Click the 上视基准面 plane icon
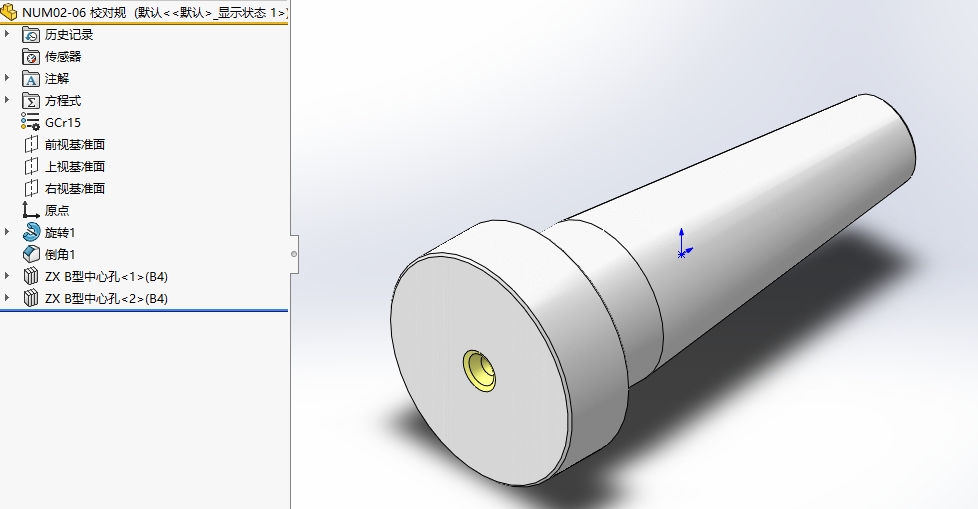 point(31,167)
